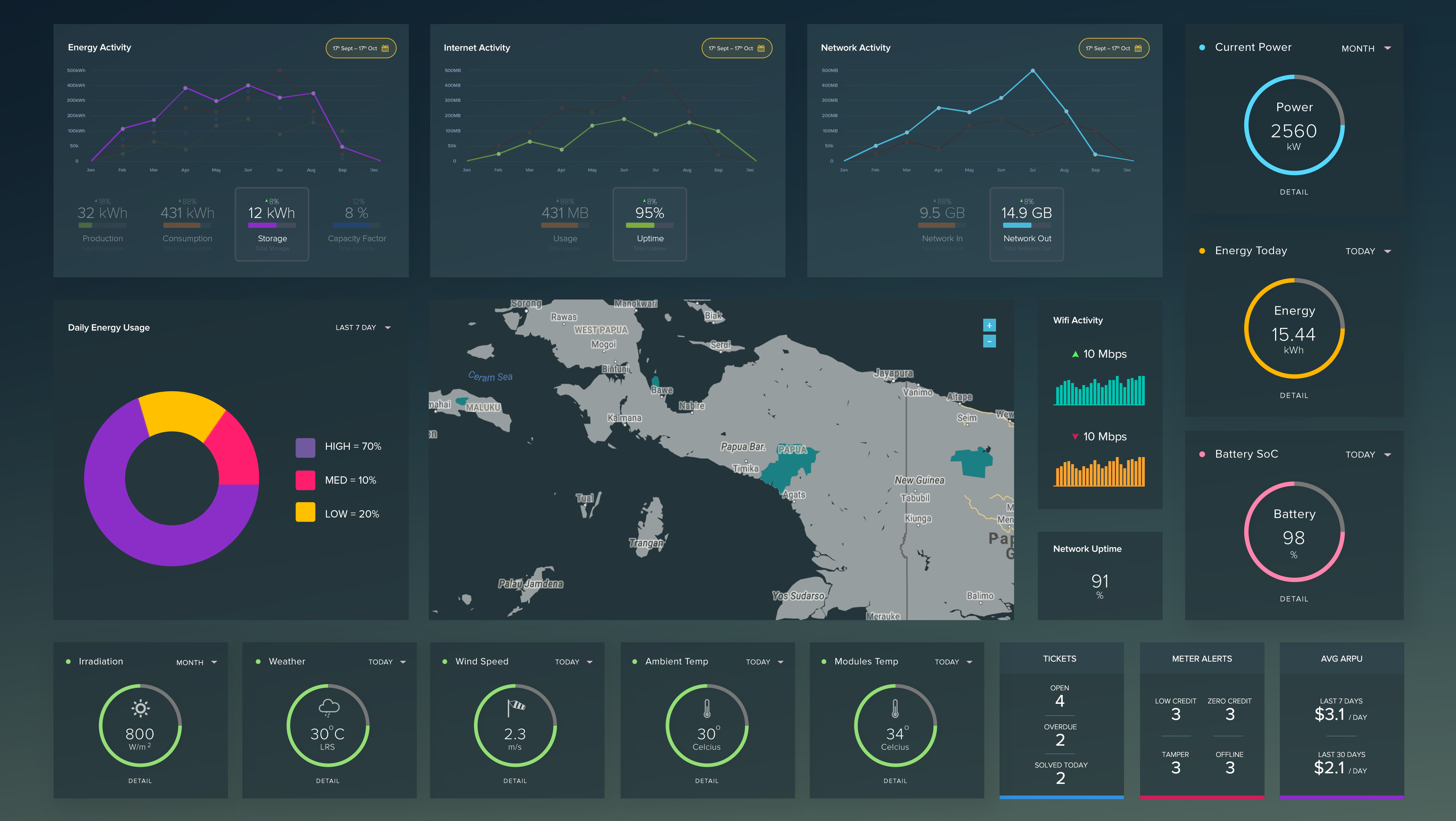Screen dimensions: 1456x821
Task: Open the Ambient Temp TODAY dropdown
Action: (x=765, y=662)
